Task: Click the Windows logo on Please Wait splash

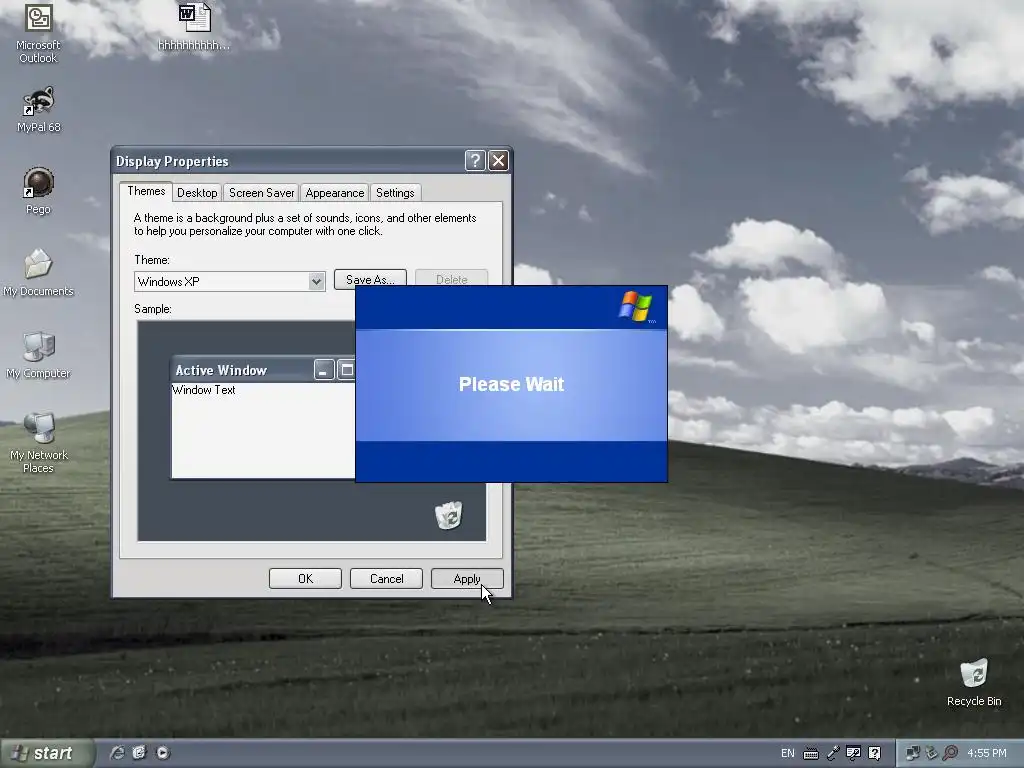Action: pos(636,307)
